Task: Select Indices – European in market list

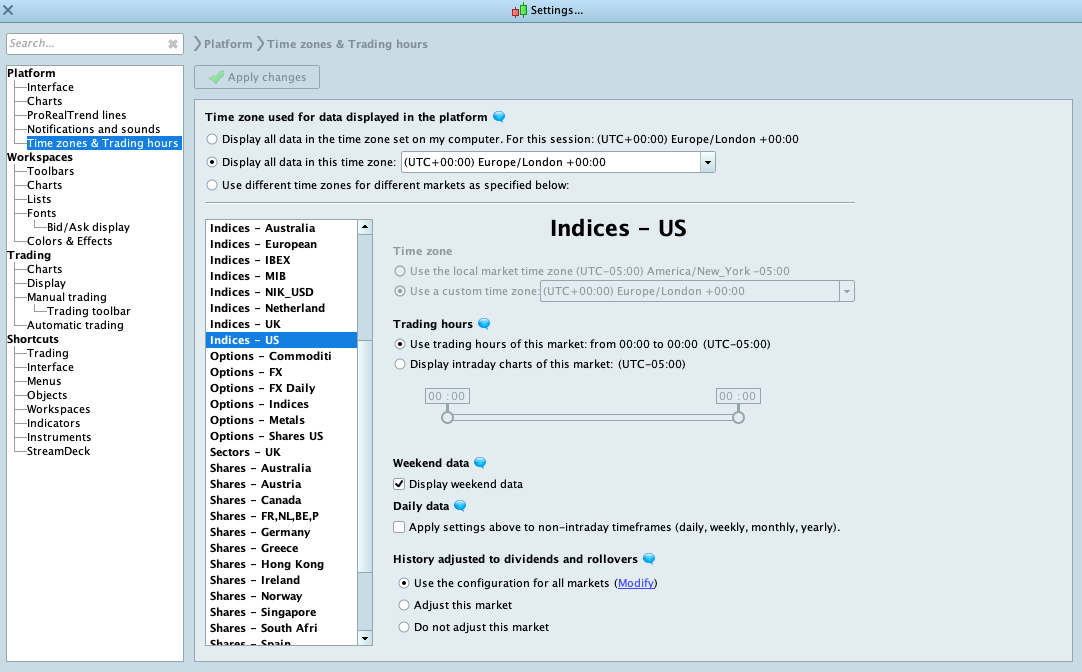Action: 282,244
